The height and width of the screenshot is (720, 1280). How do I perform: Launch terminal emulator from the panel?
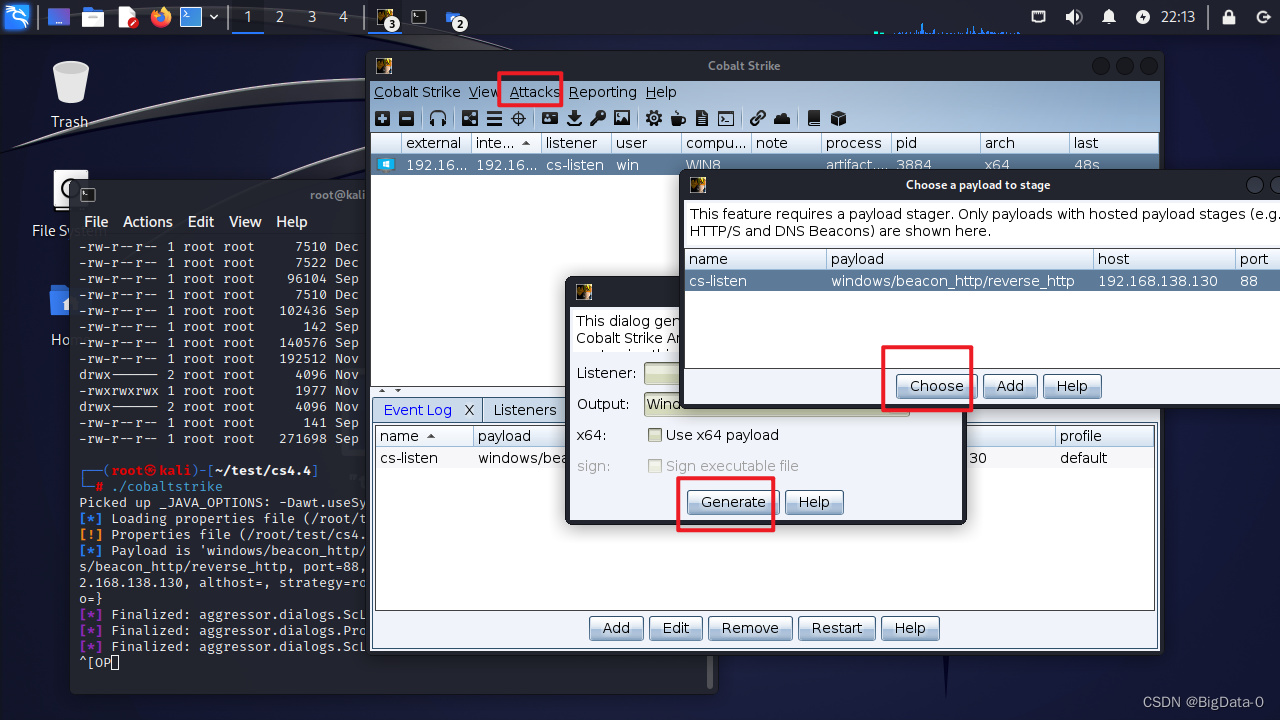click(191, 17)
